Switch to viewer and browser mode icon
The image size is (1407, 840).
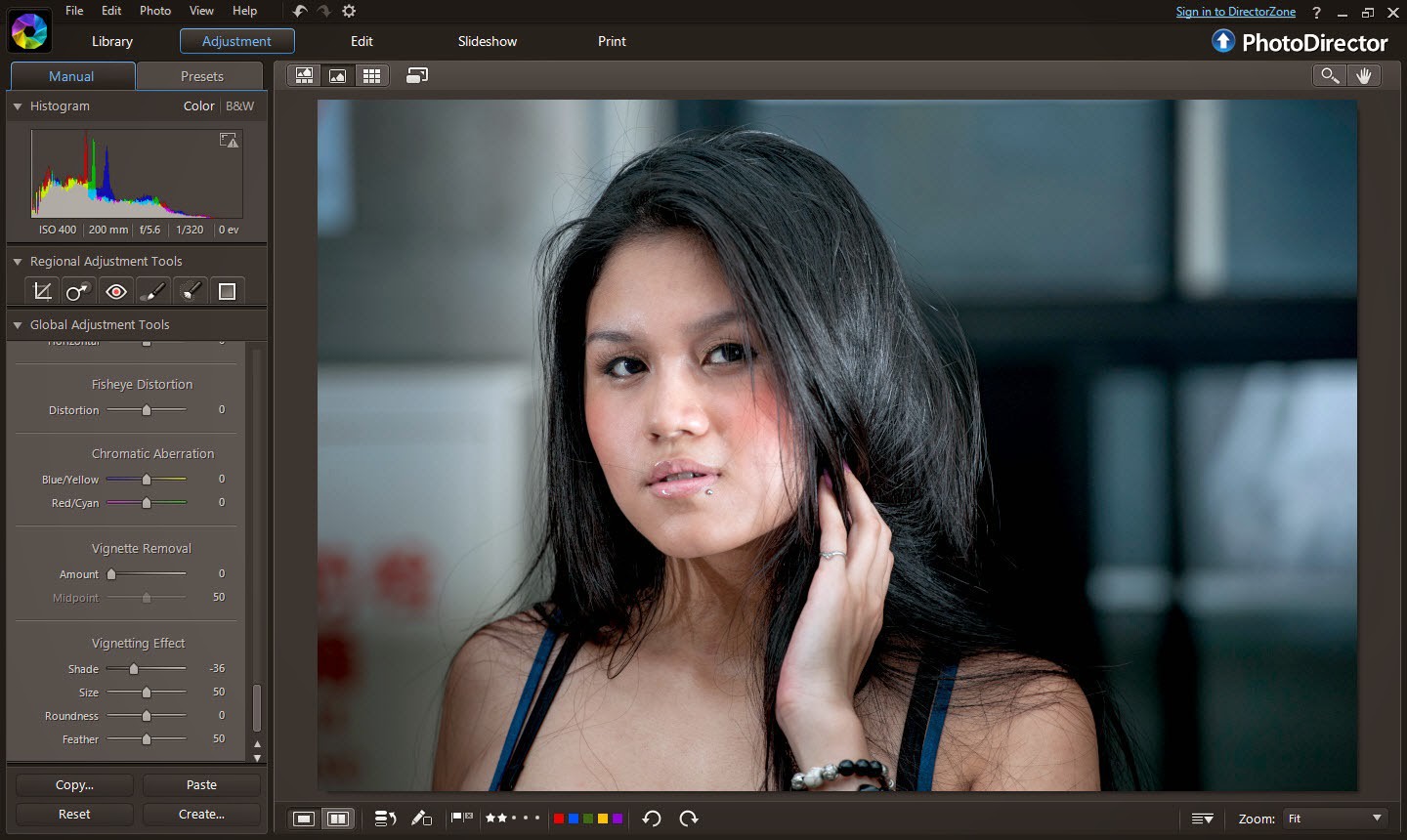(305, 75)
